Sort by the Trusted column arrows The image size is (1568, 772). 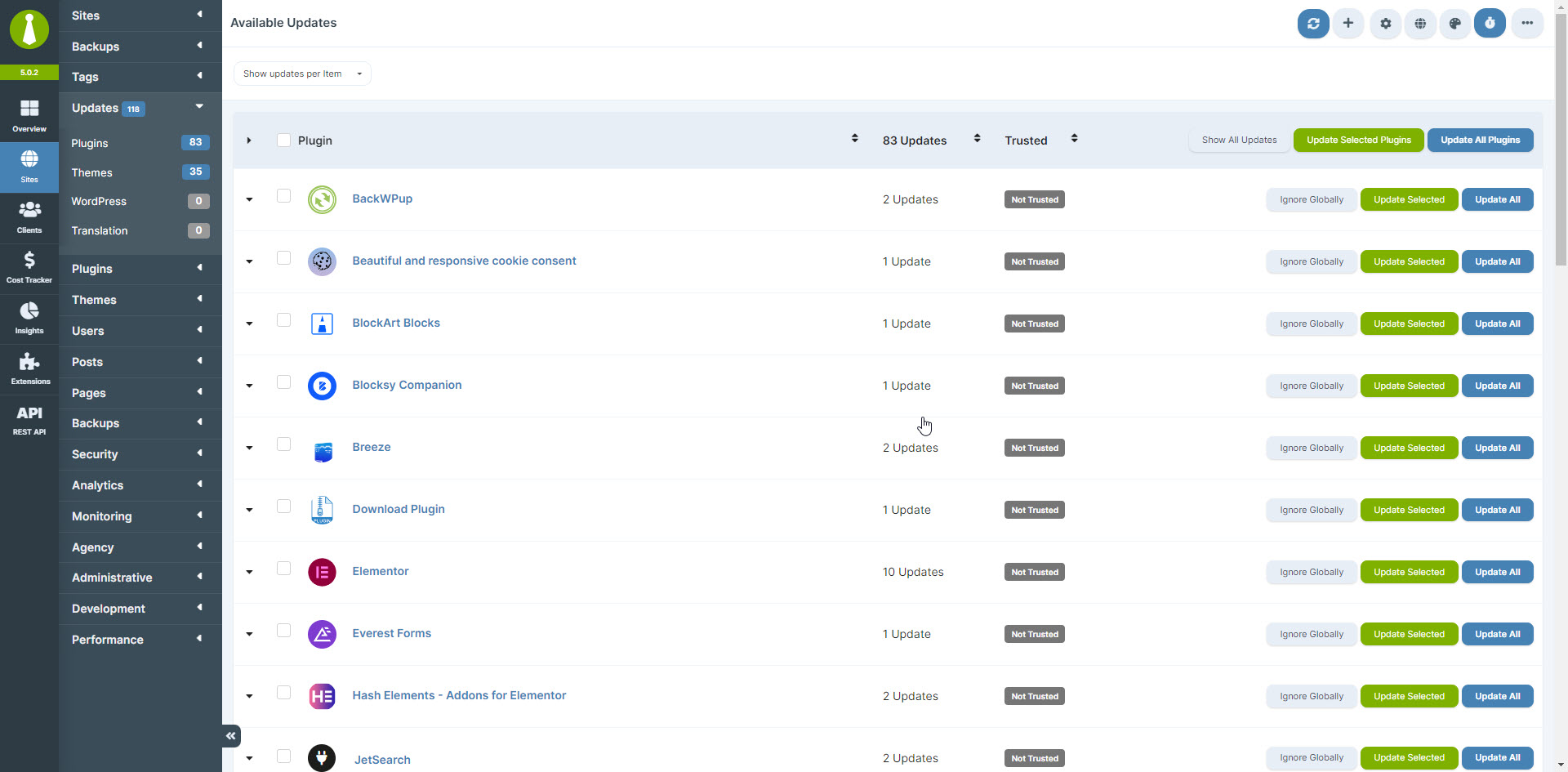1075,139
